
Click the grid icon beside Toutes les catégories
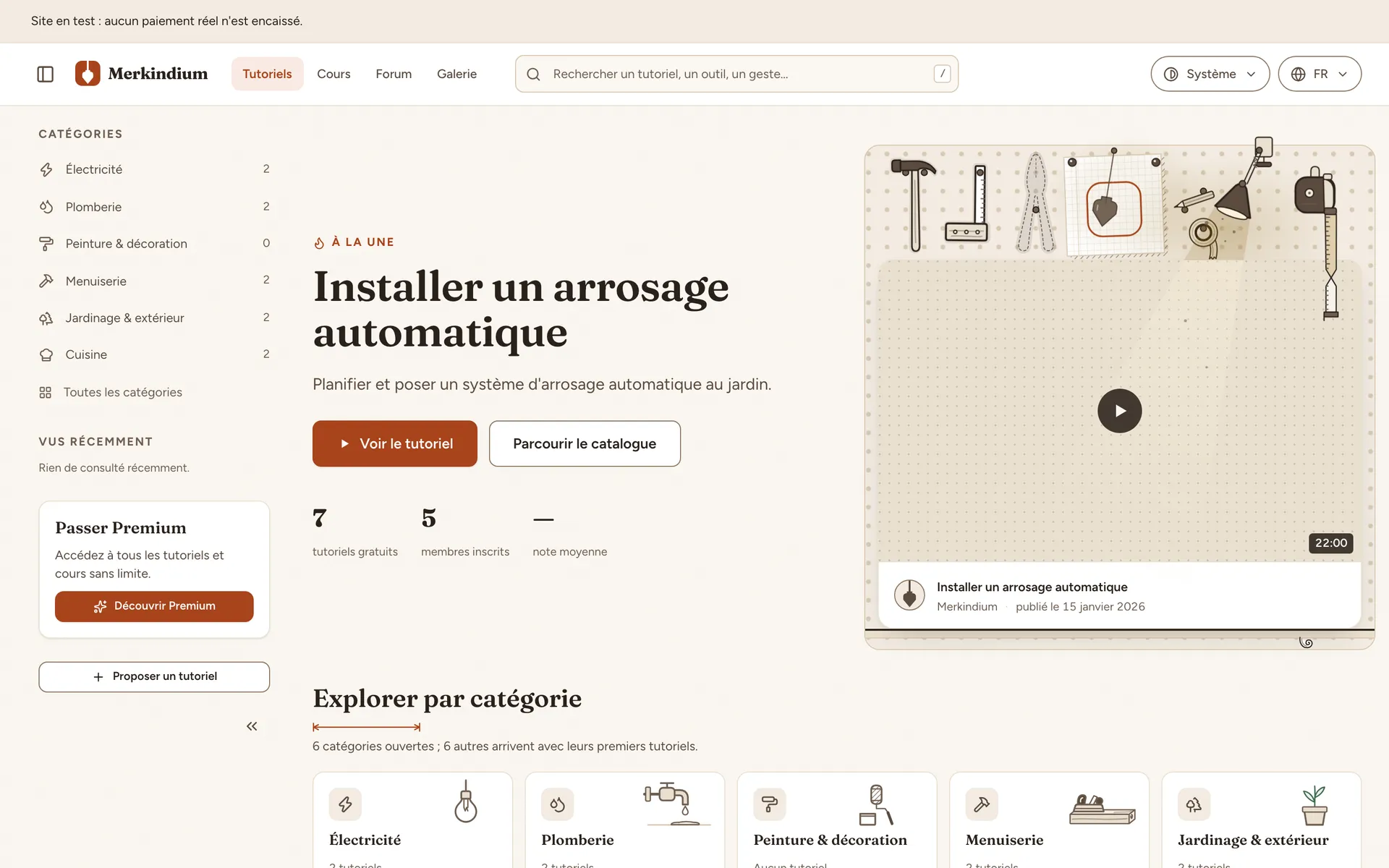click(46, 392)
